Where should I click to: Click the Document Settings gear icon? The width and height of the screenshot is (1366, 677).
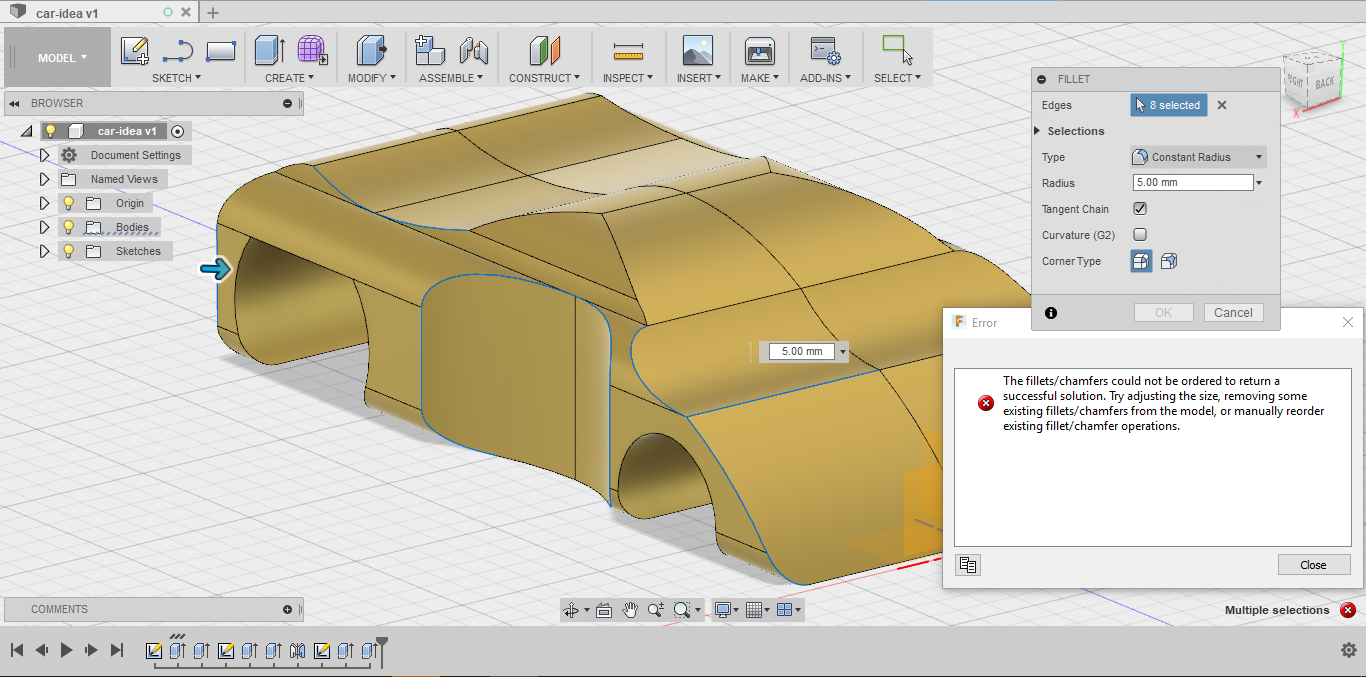(68, 155)
